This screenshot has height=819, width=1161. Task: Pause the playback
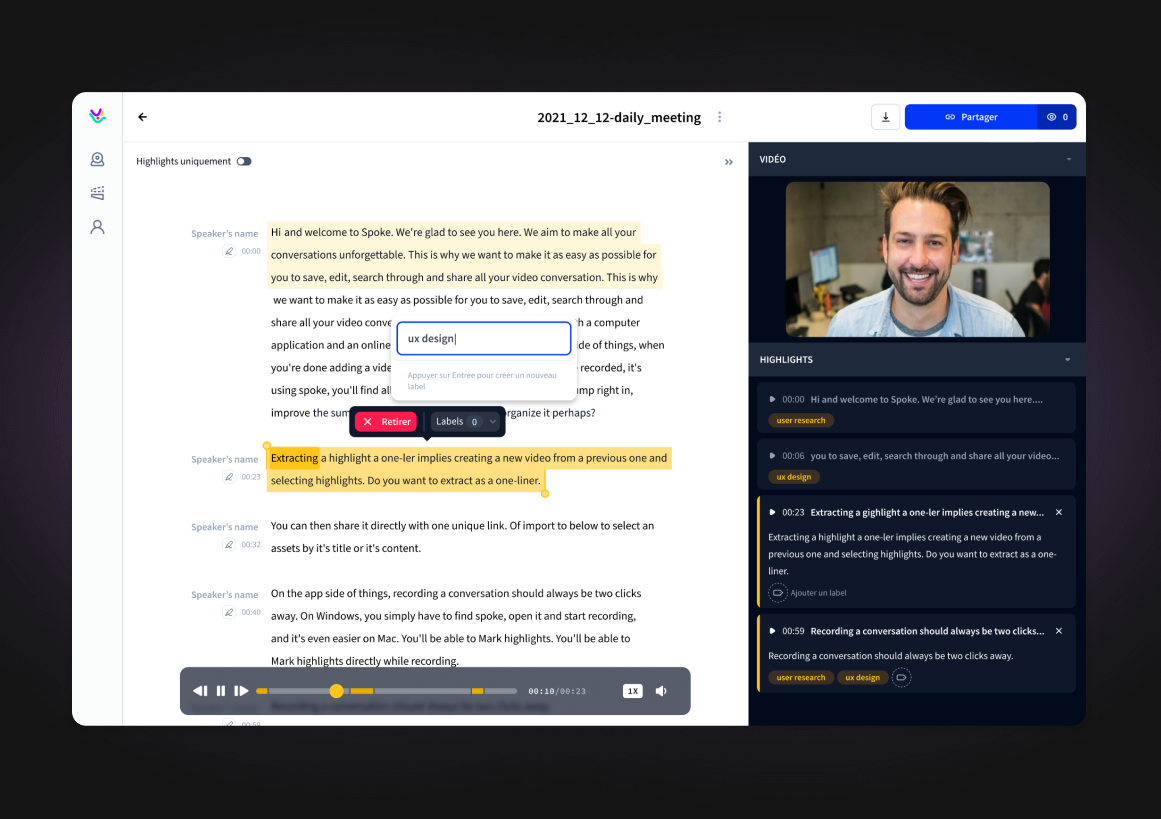221,691
